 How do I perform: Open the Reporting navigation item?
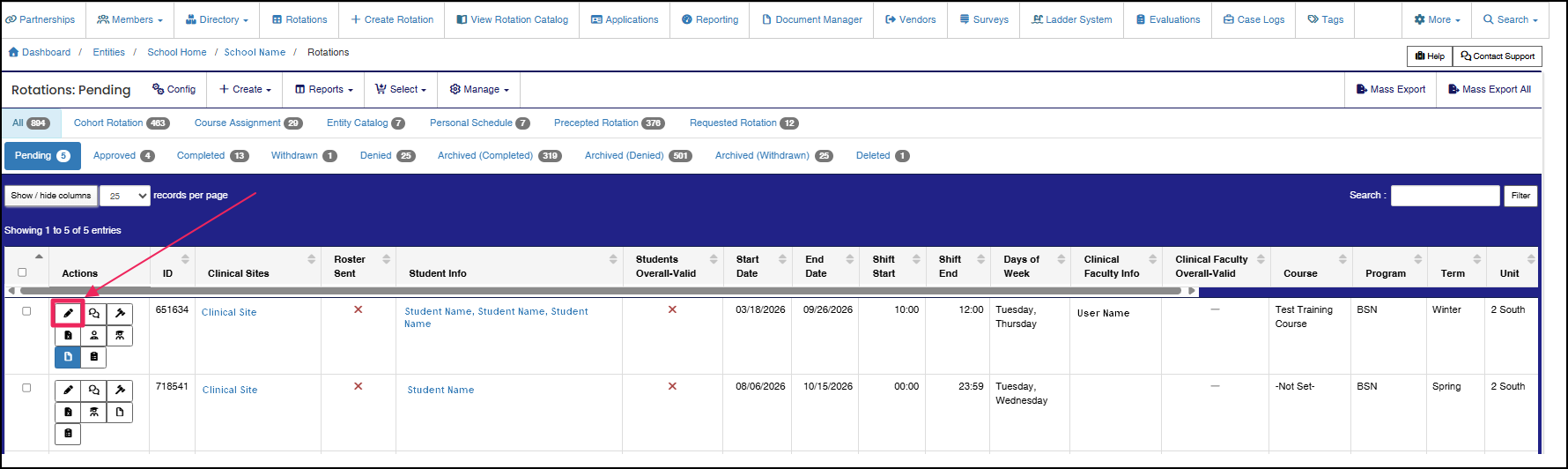tap(710, 19)
